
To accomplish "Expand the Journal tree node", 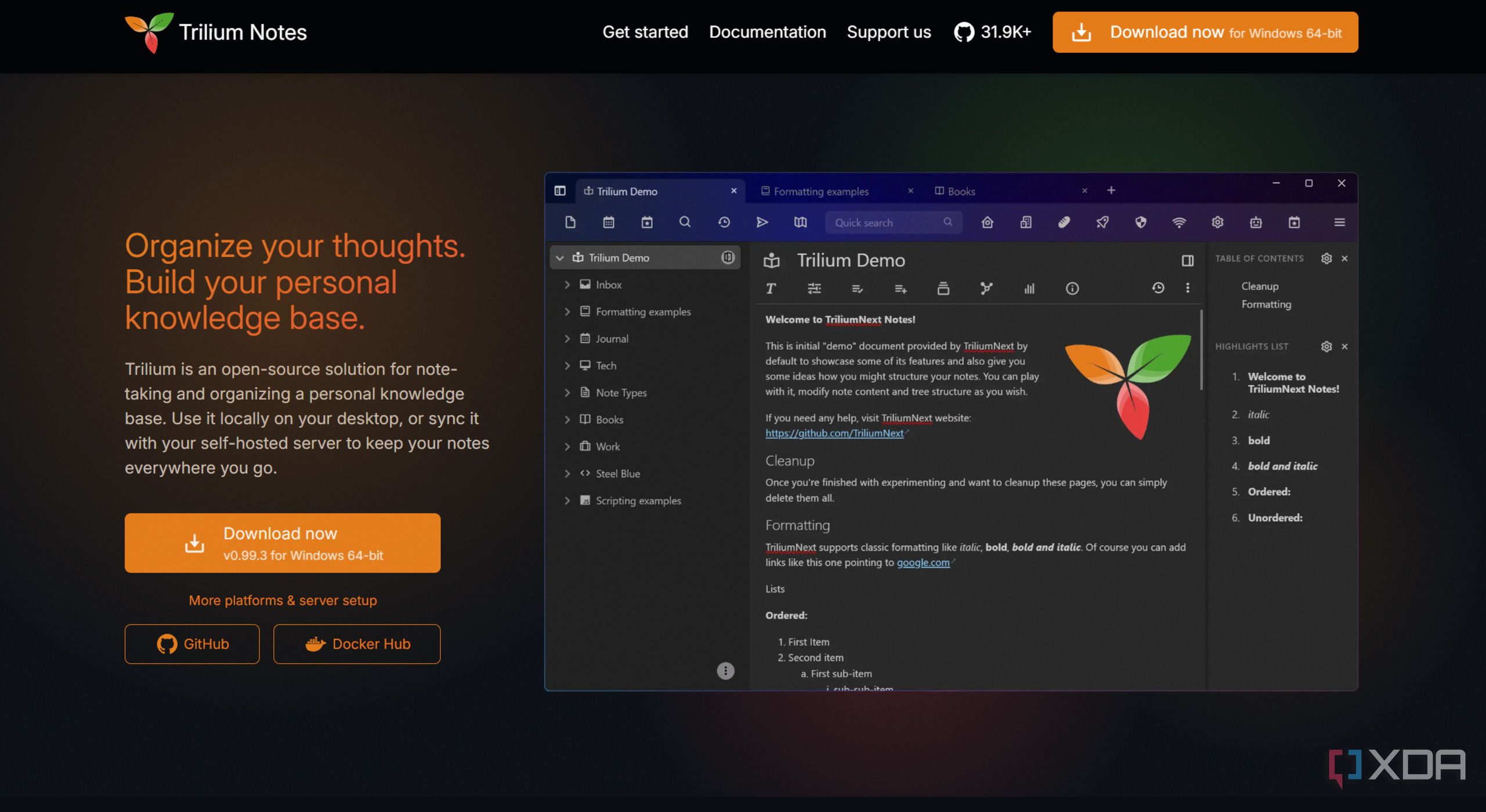I will pyautogui.click(x=567, y=338).
